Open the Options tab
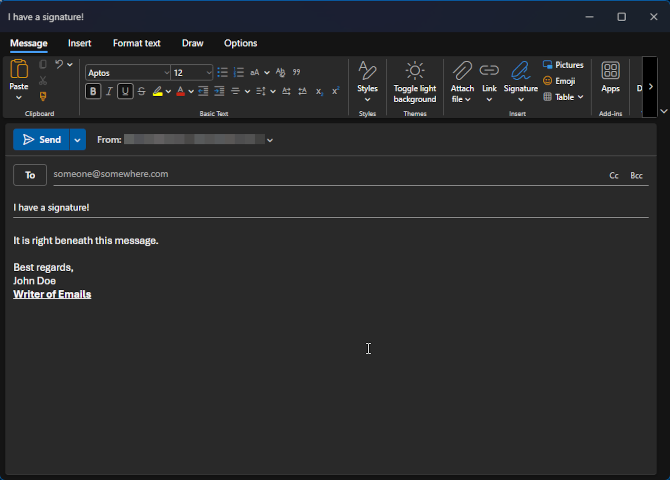This screenshot has height=480, width=670. (241, 43)
